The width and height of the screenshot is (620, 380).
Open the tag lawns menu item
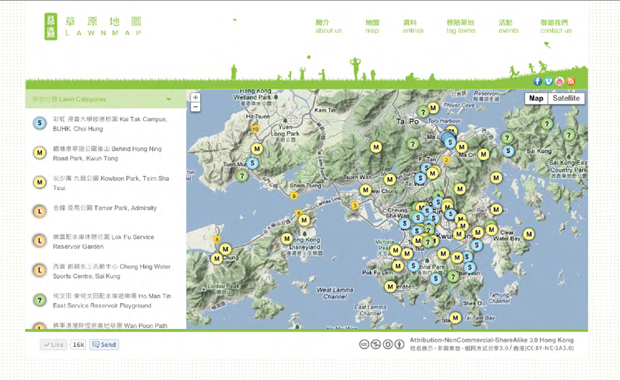[x=461, y=26]
